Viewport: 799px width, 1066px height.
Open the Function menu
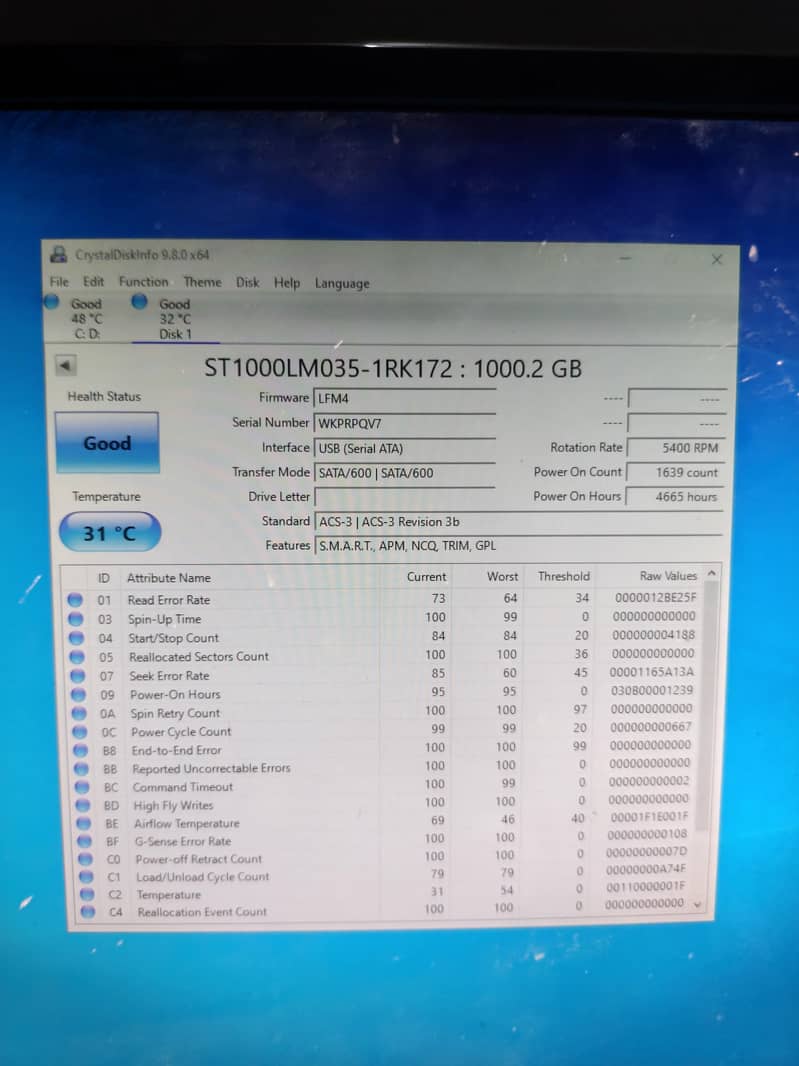click(x=143, y=281)
